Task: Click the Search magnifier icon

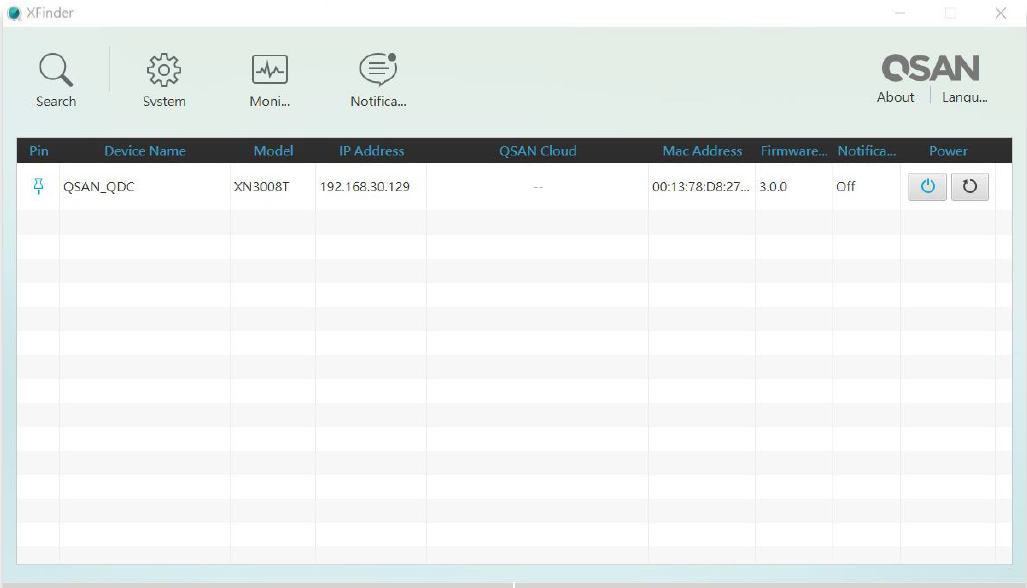Action: [56, 70]
